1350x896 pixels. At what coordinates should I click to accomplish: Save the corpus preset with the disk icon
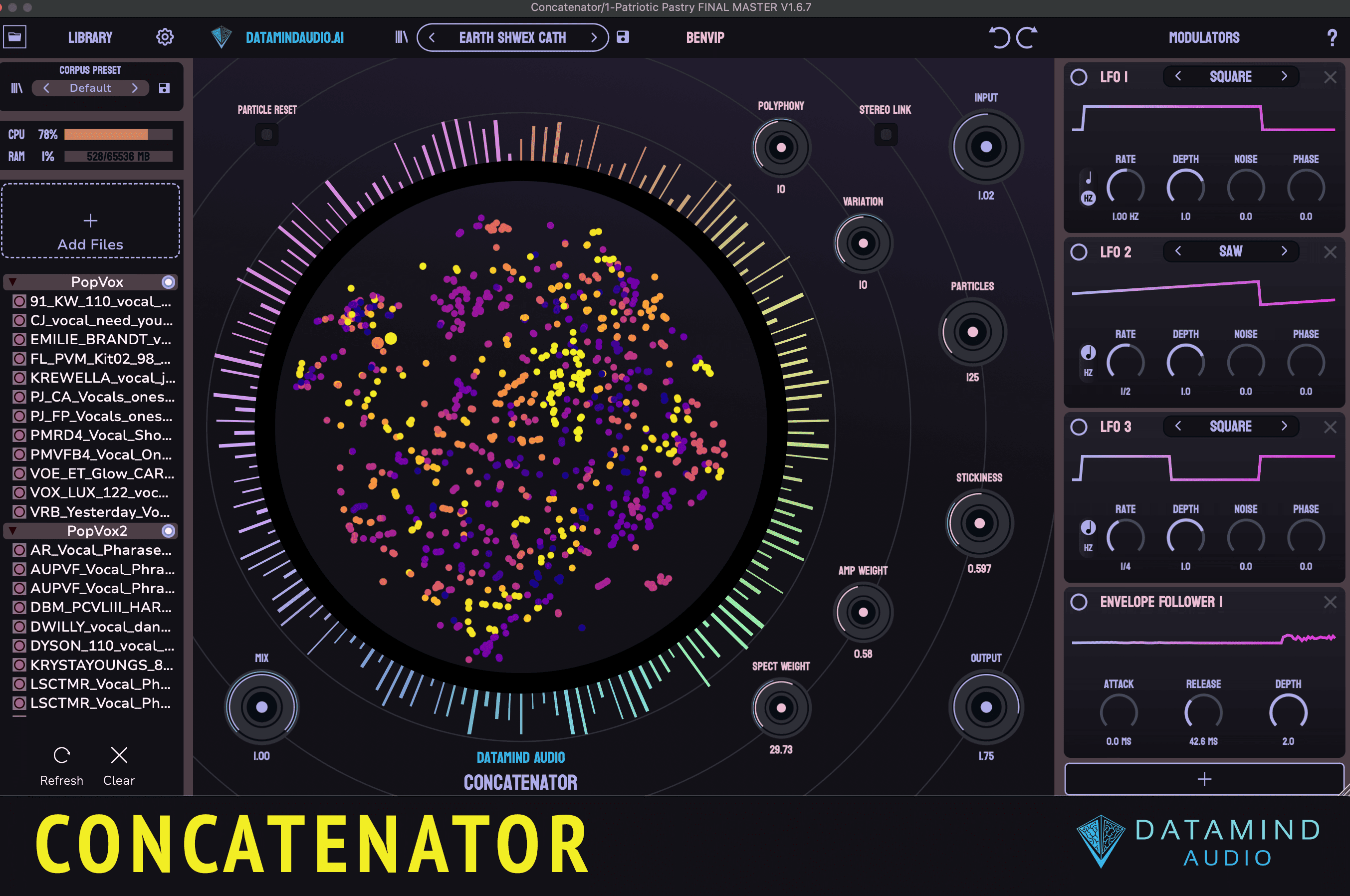[165, 87]
